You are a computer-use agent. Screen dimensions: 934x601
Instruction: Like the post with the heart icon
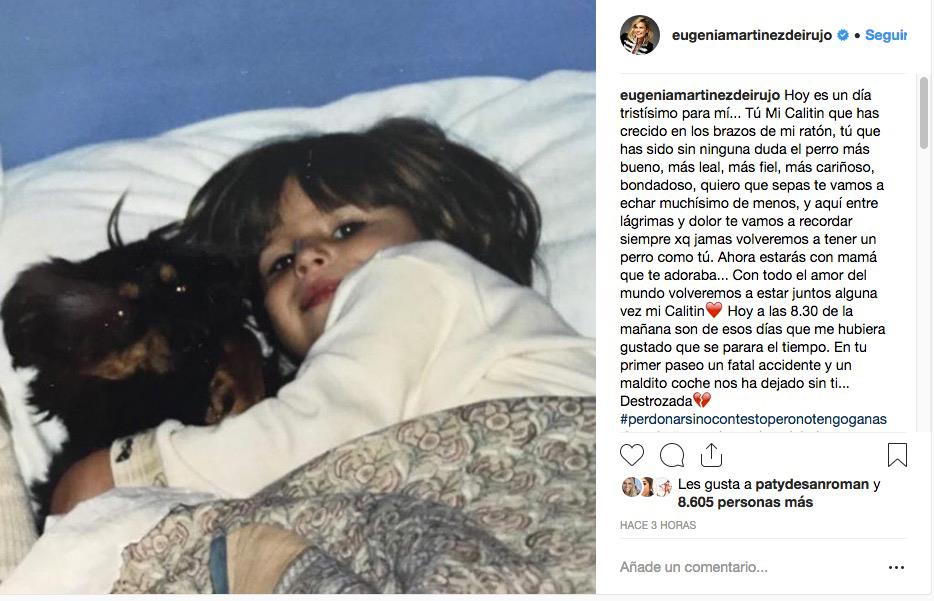pos(631,455)
